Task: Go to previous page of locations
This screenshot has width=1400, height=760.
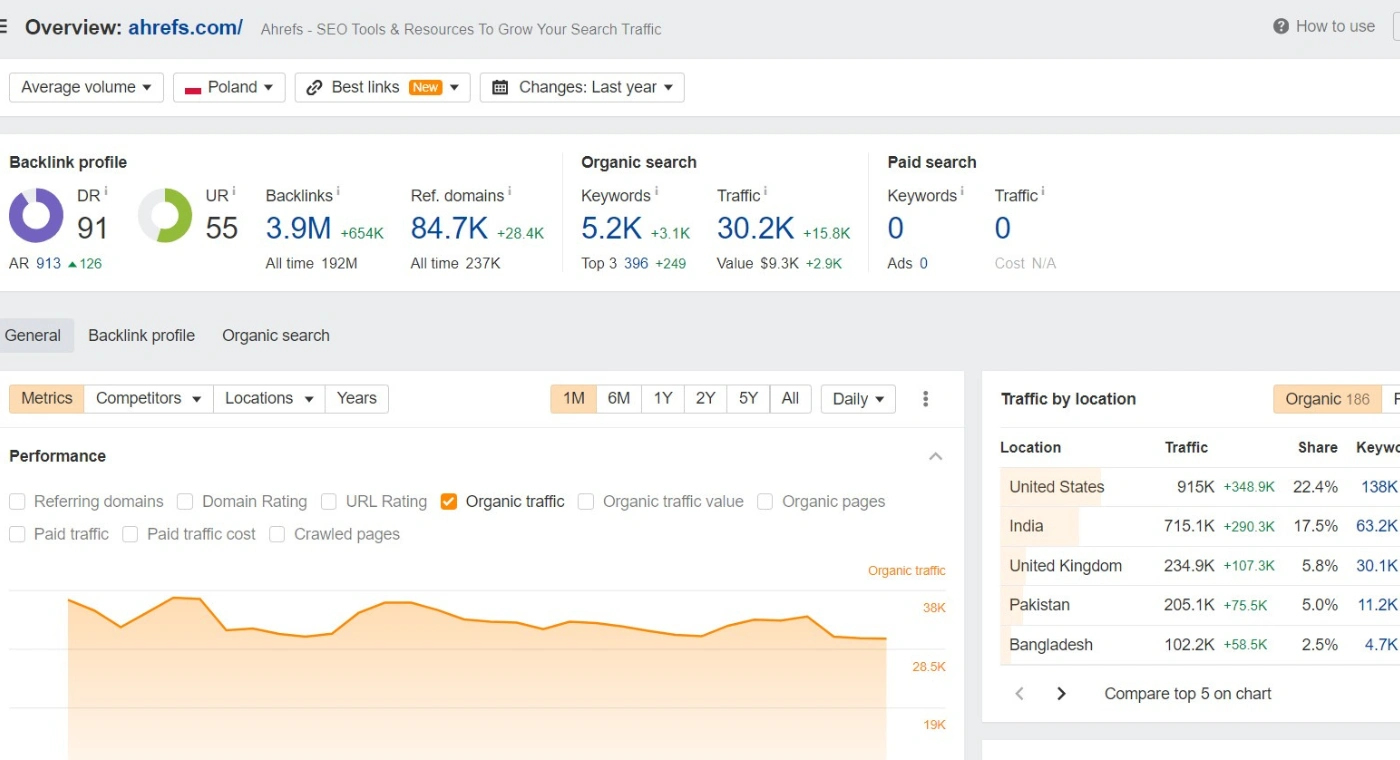Action: 1019,694
